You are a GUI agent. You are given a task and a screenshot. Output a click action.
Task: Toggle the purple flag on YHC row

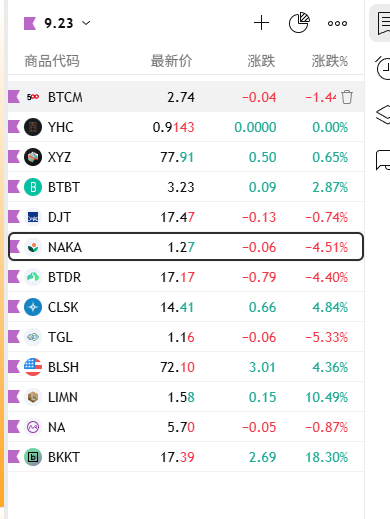pos(14,127)
